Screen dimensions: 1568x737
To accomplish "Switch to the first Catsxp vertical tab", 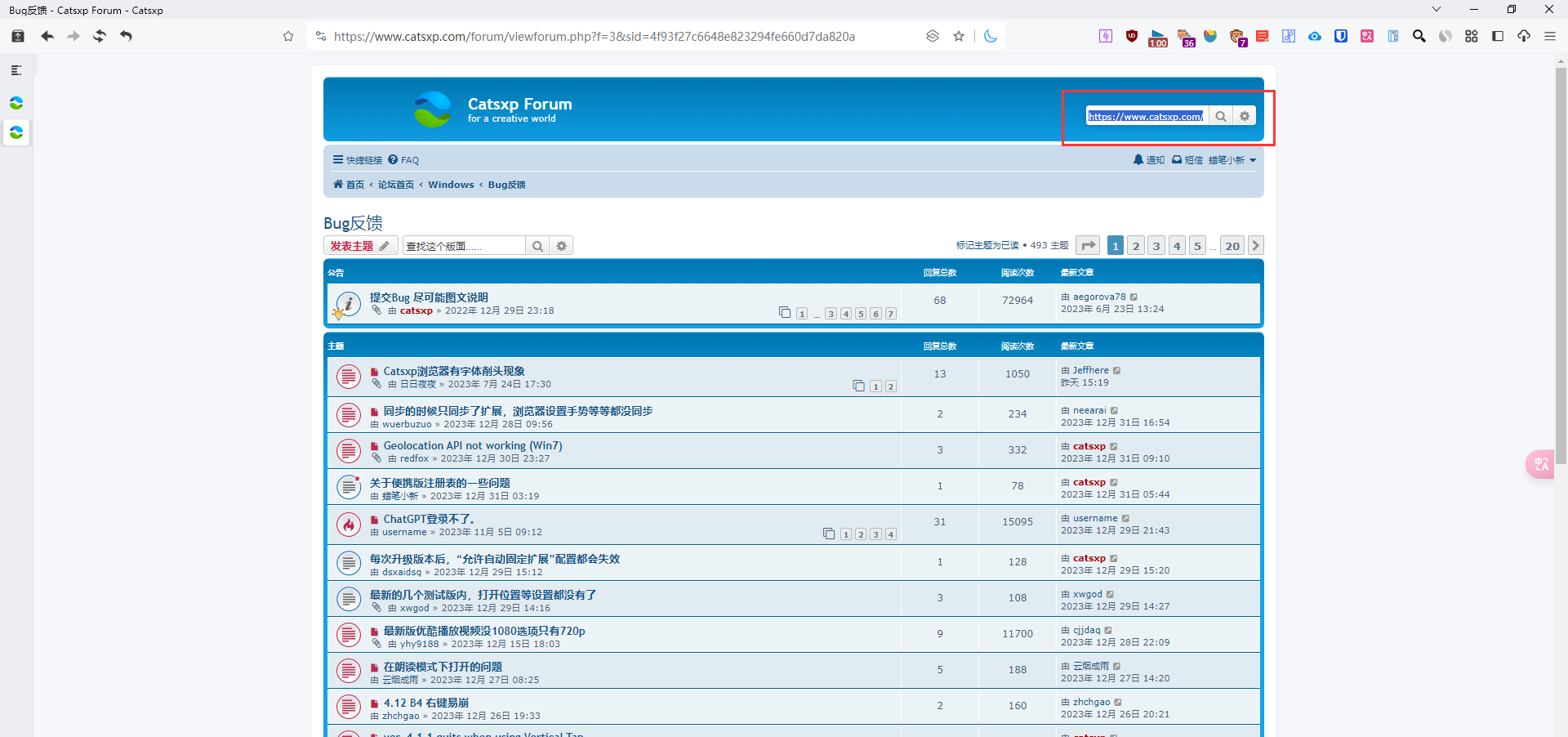I will pos(16,103).
